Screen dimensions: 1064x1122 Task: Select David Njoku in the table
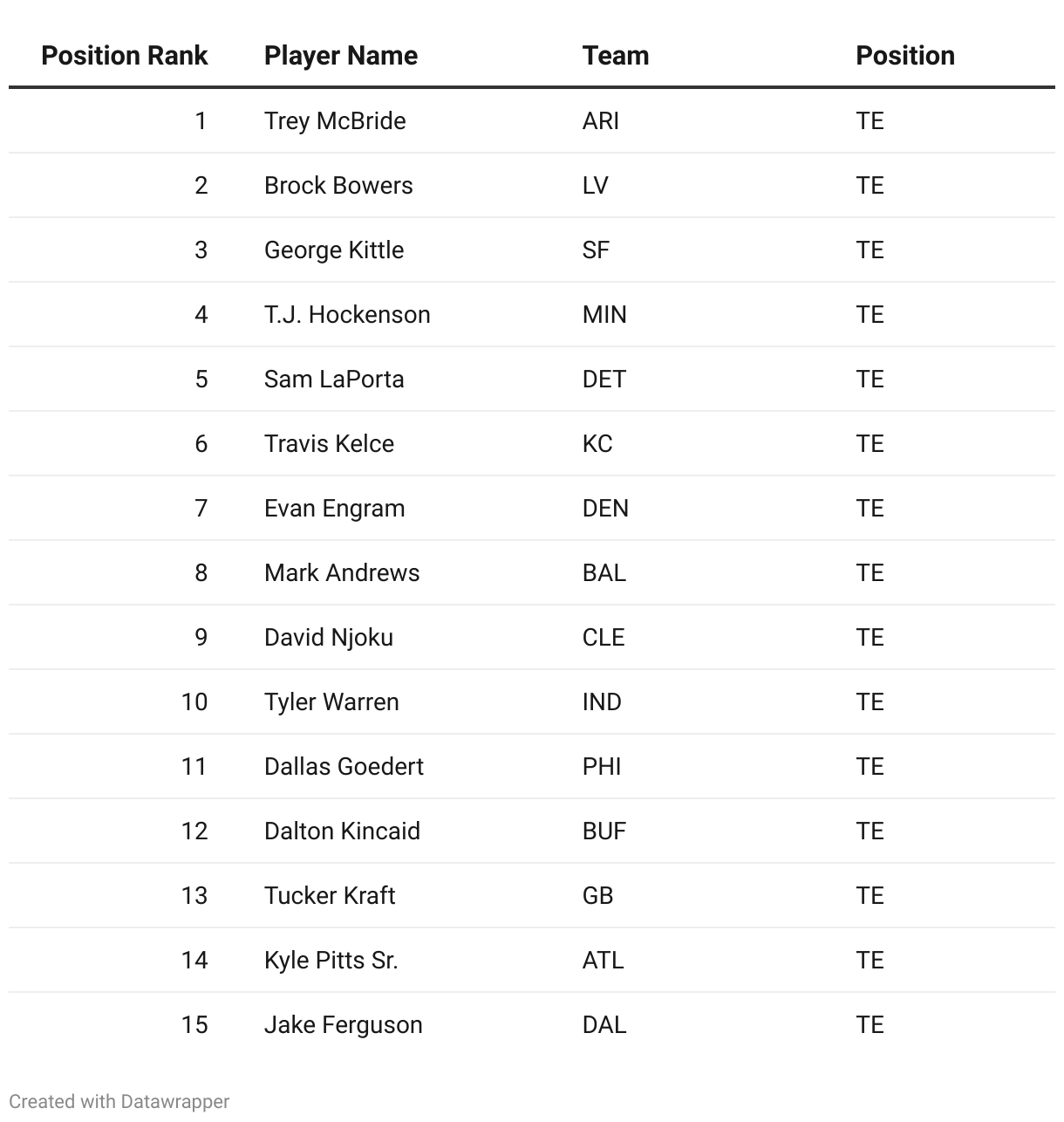[328, 637]
